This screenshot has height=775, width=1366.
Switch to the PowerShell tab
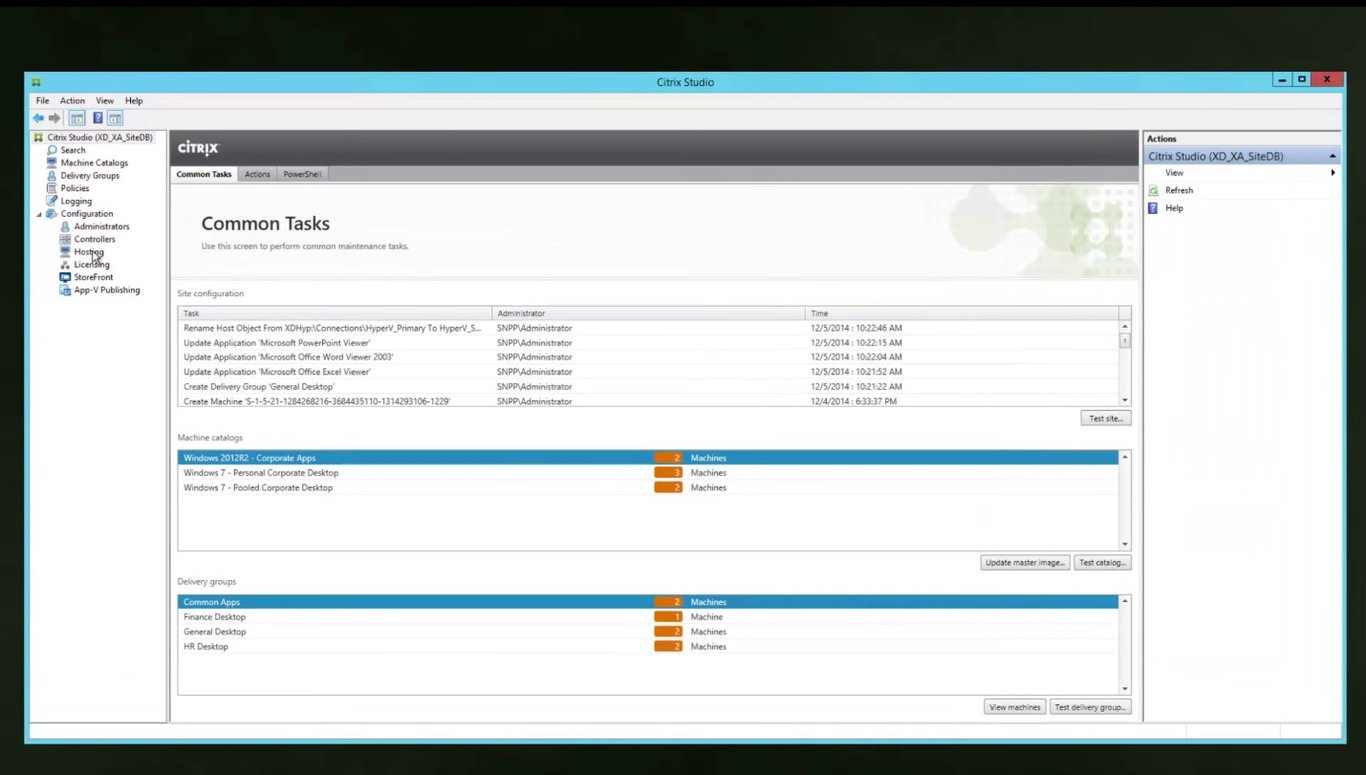click(x=301, y=173)
